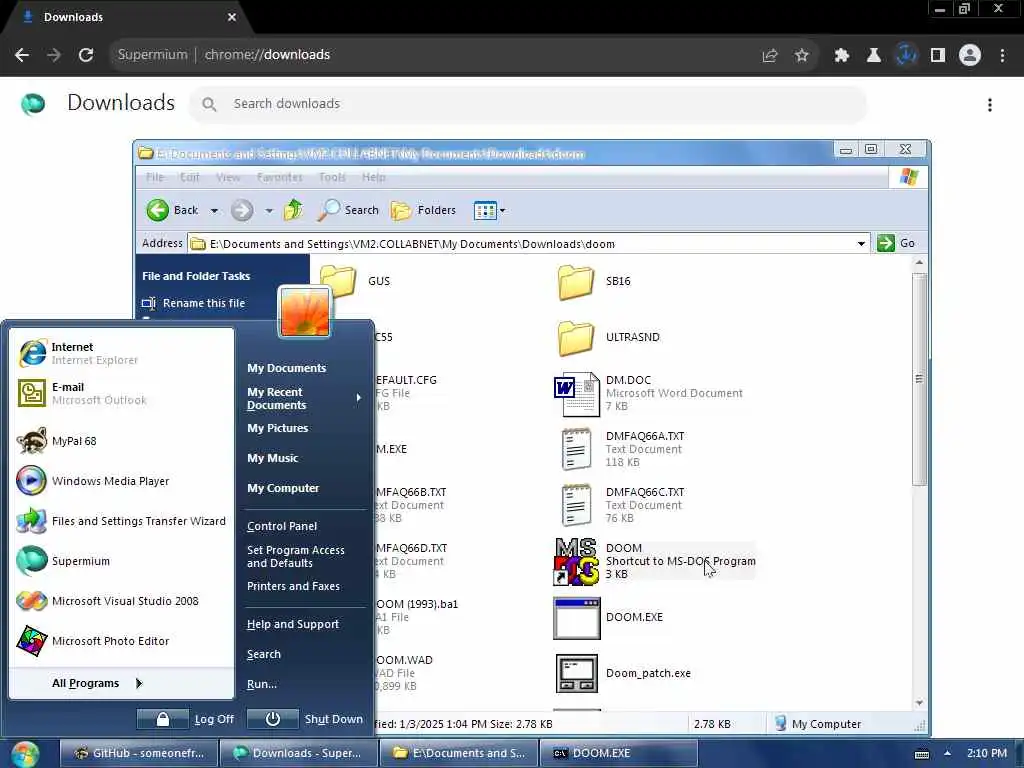The width and height of the screenshot is (1024, 768).
Task: Open the Run... dialog
Action: [262, 684]
